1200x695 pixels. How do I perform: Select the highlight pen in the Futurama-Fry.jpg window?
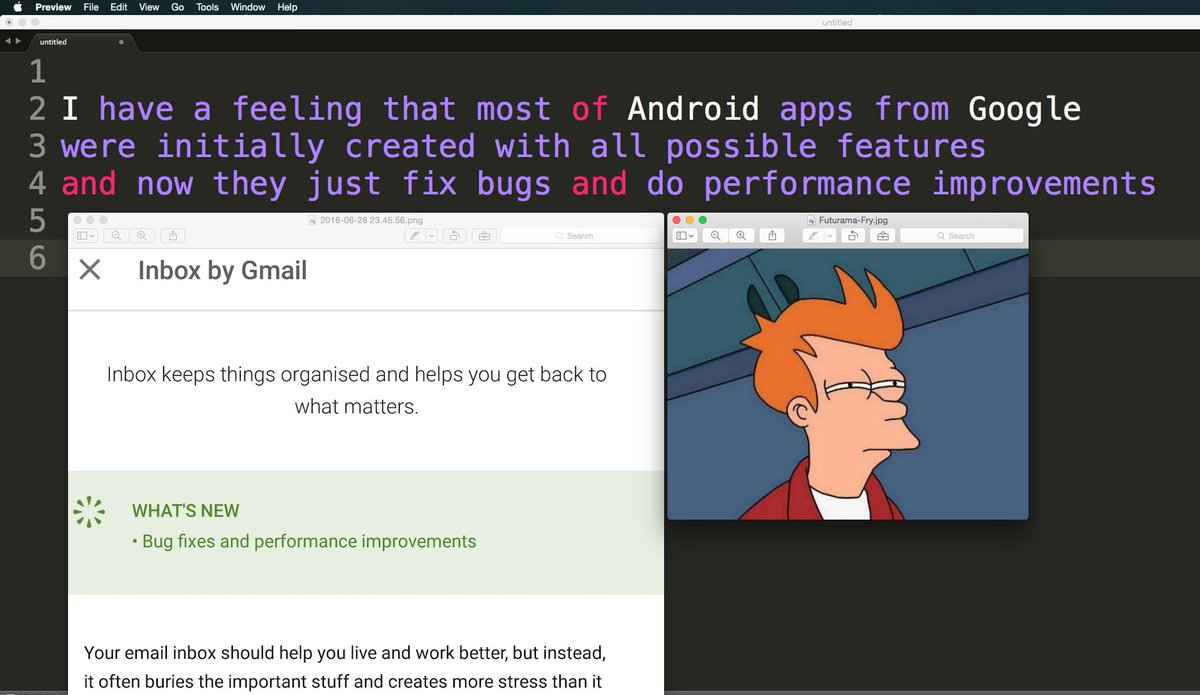pos(814,236)
